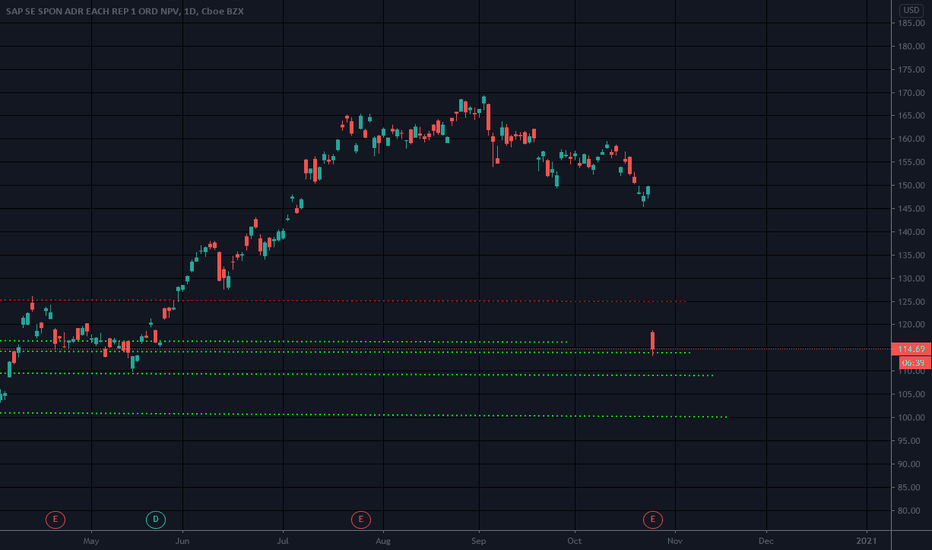Click the 150.00 price axis label
This screenshot has height=550, width=932.
tap(911, 186)
